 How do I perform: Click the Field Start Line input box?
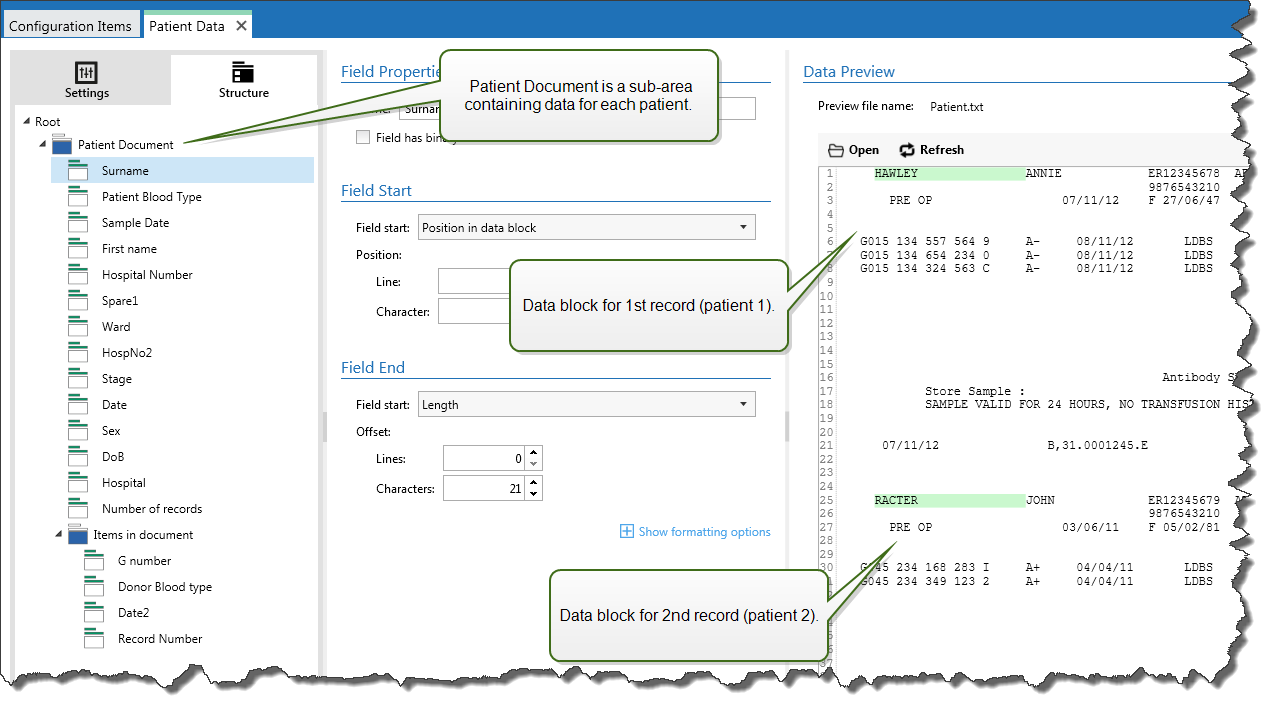tap(474, 282)
